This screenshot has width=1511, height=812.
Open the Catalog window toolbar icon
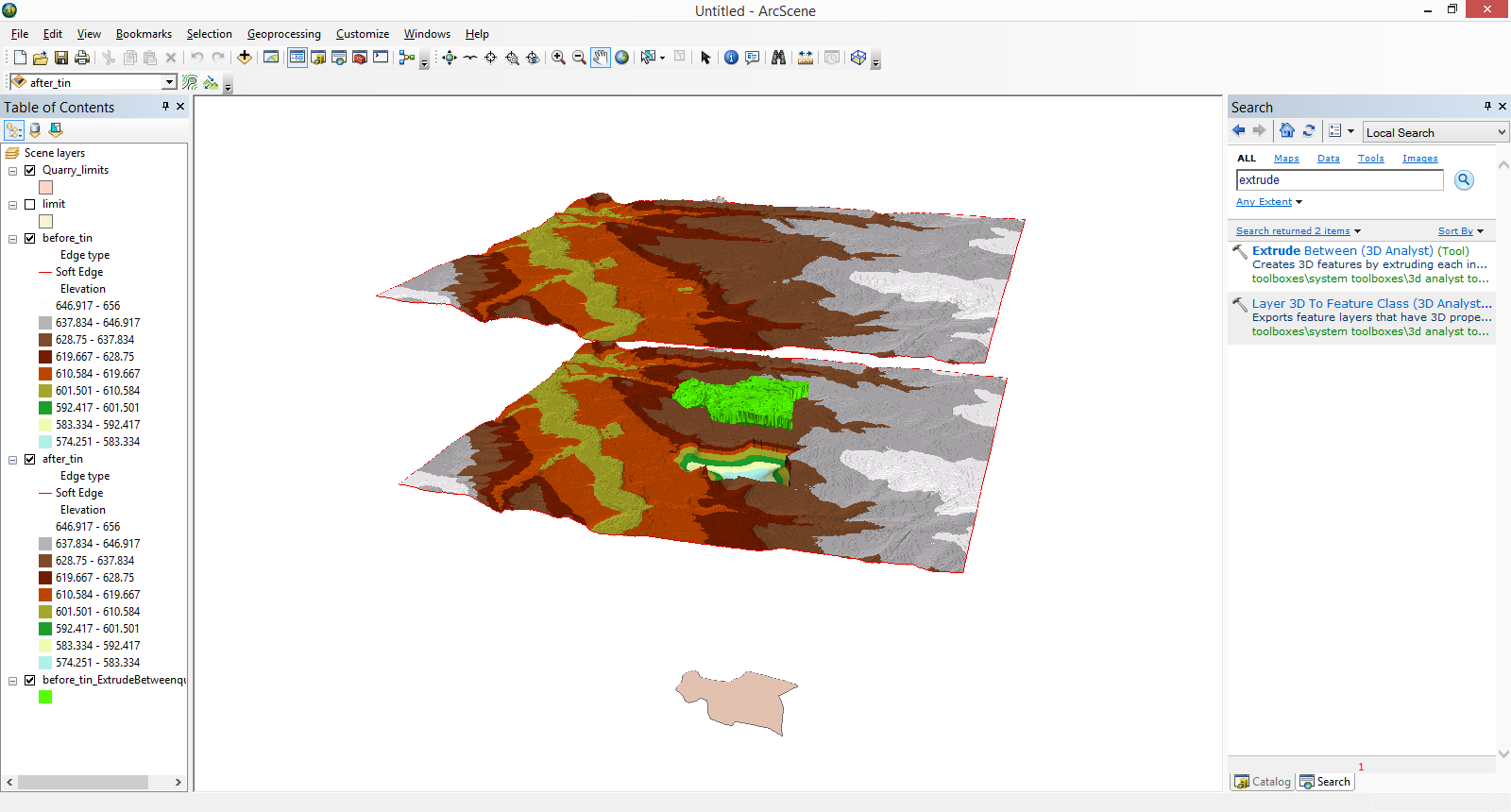pyautogui.click(x=318, y=58)
